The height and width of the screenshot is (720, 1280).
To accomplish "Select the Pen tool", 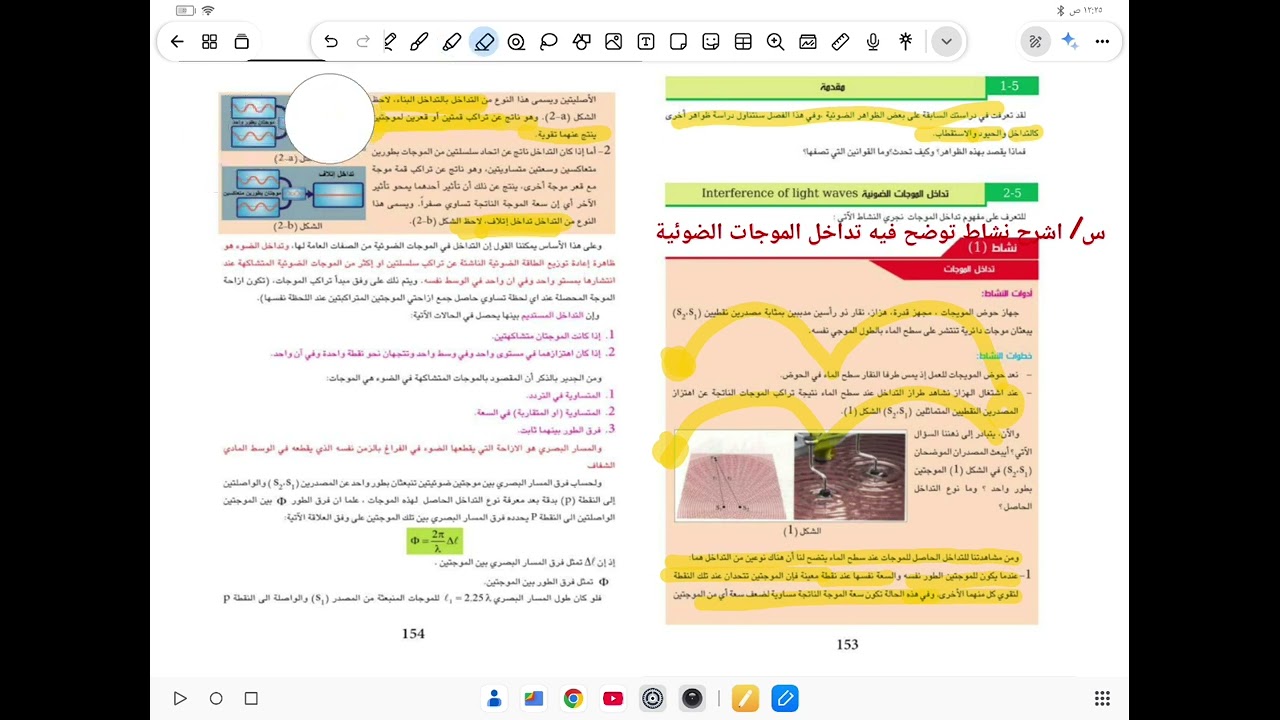I will point(390,42).
